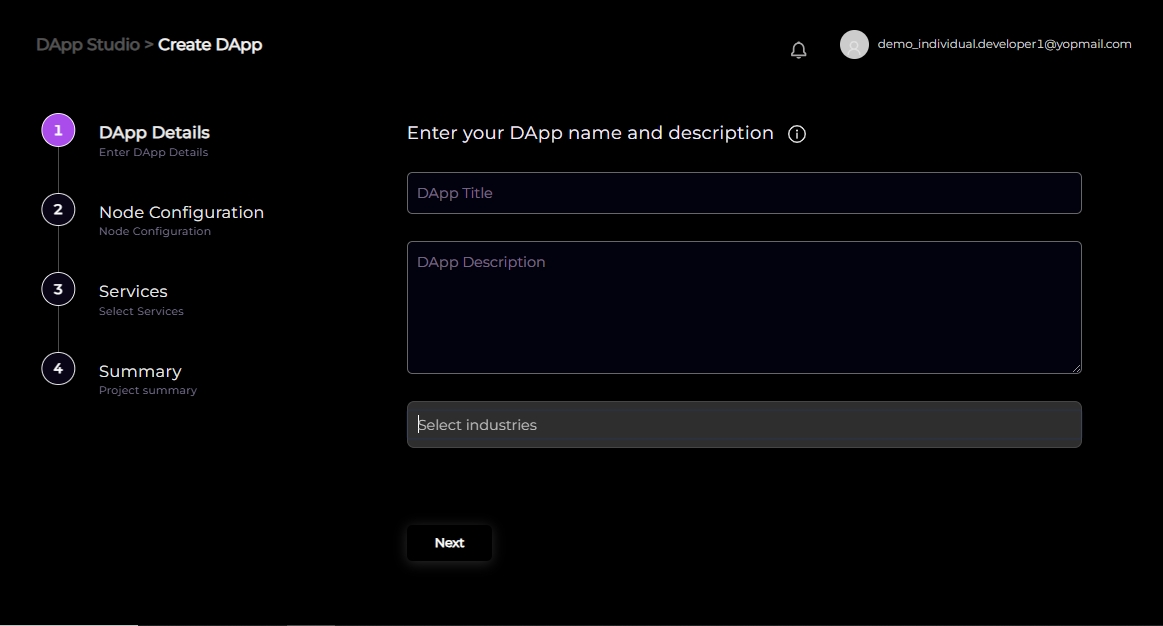Click the user profile avatar
Image resolution: width=1163 pixels, height=626 pixels.
854,45
